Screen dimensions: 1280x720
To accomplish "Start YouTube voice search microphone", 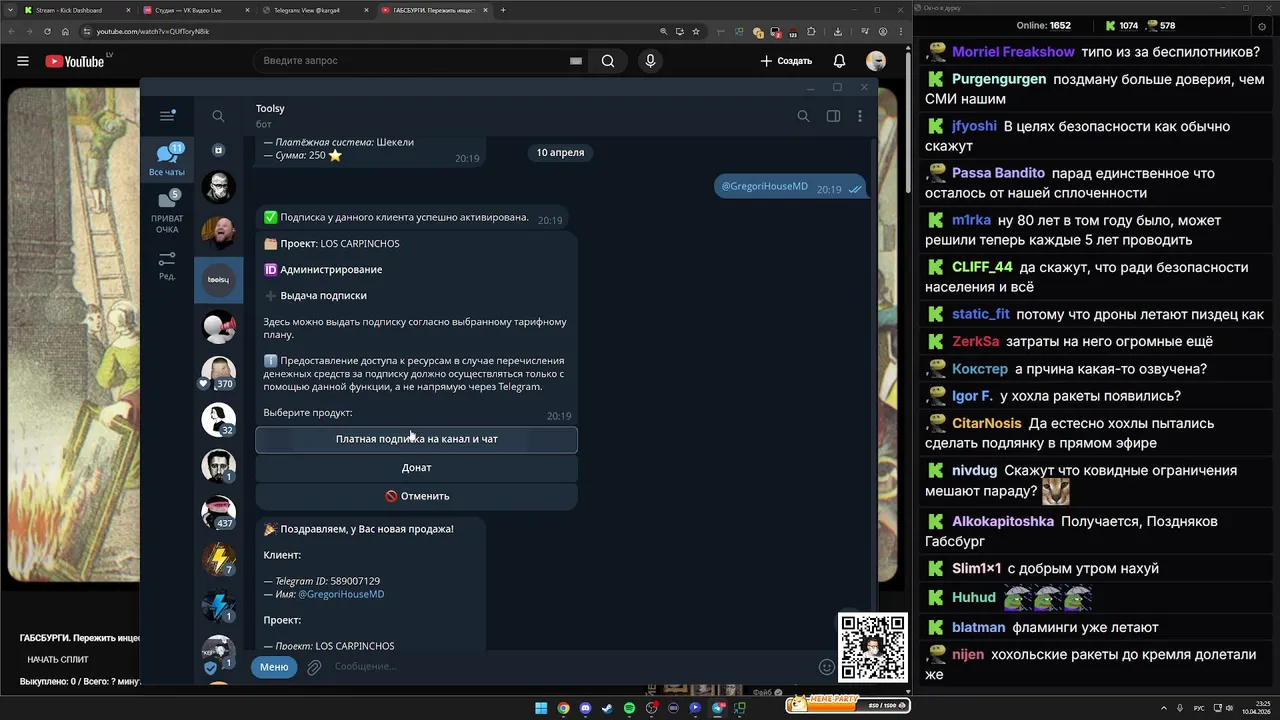I will [650, 61].
